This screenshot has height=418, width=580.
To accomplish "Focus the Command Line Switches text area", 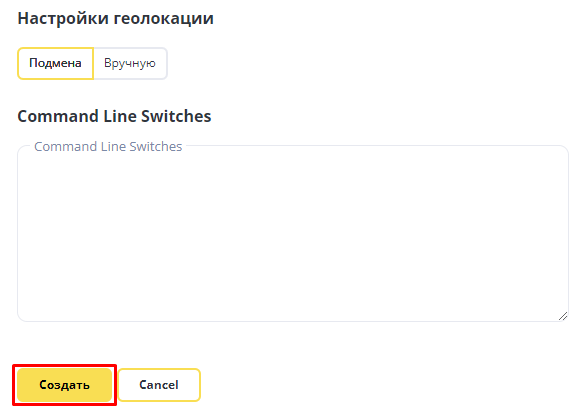I will coord(293,233).
